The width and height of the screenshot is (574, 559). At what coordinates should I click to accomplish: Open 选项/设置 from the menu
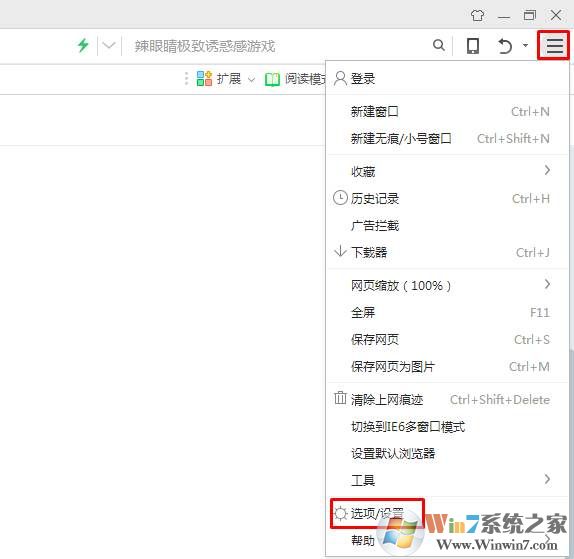pos(447,513)
